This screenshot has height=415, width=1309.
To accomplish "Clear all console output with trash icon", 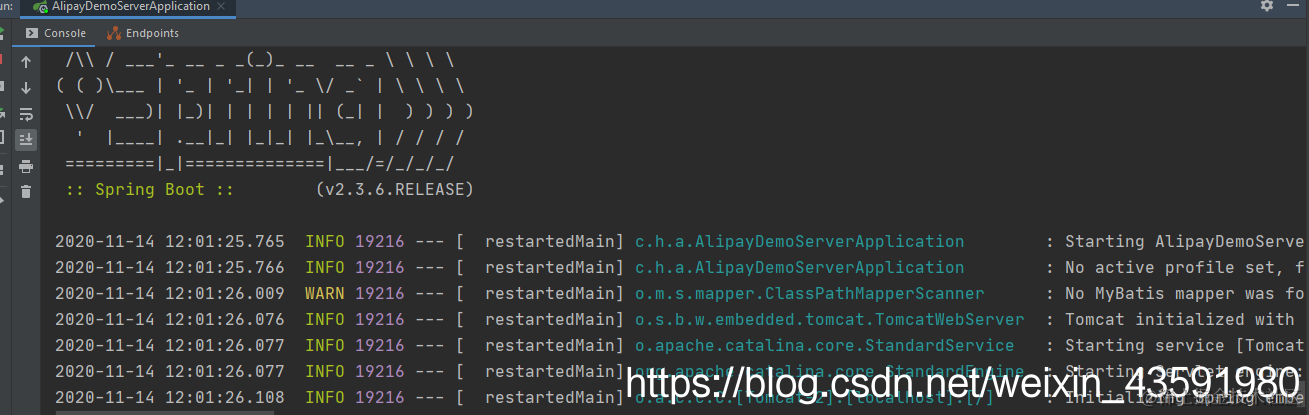I will pyautogui.click(x=26, y=192).
